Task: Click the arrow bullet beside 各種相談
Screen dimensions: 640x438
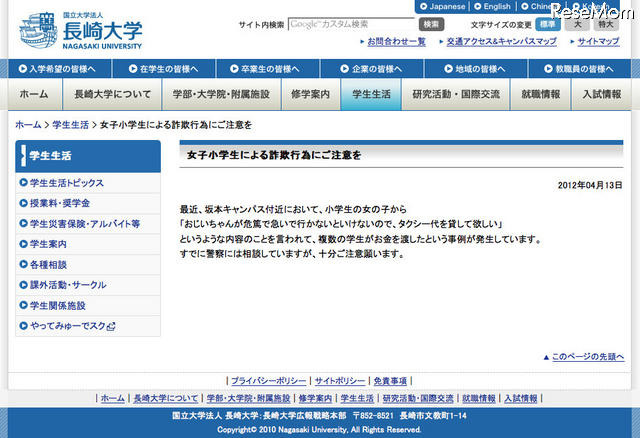Action: tap(23, 265)
